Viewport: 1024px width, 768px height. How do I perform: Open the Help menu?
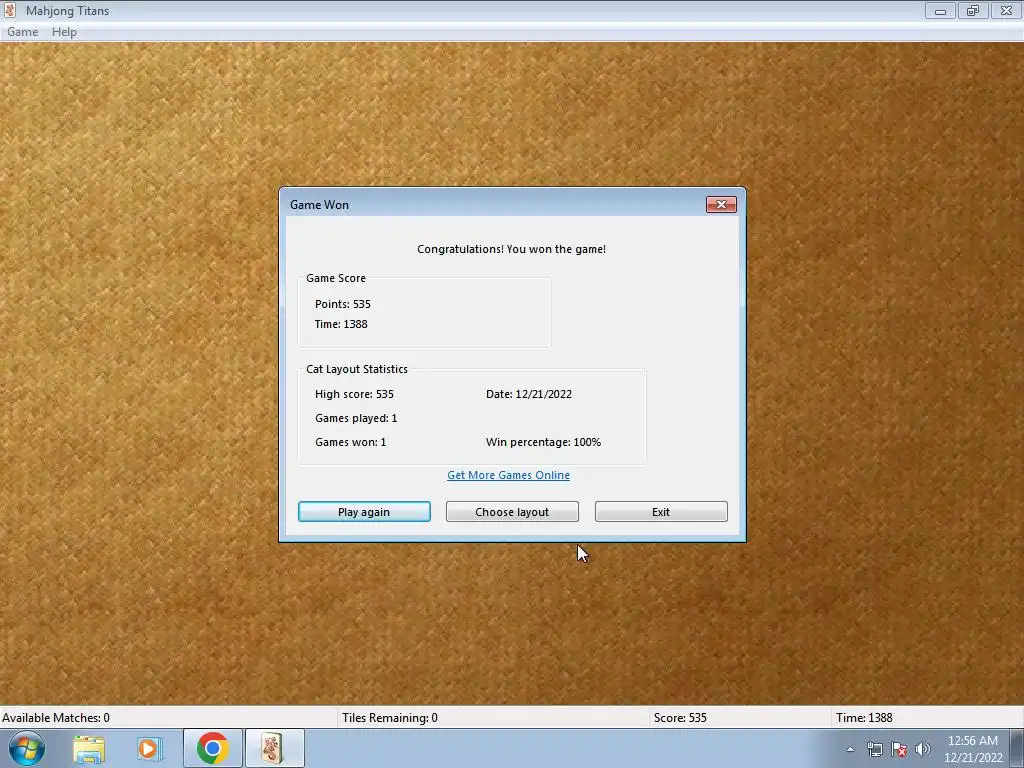tap(64, 32)
